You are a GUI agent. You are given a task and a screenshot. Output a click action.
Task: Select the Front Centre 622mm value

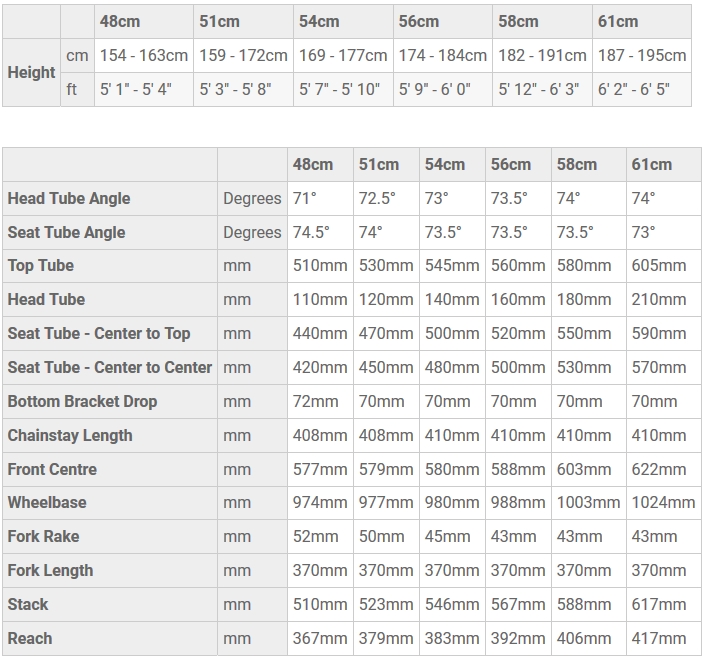point(659,470)
